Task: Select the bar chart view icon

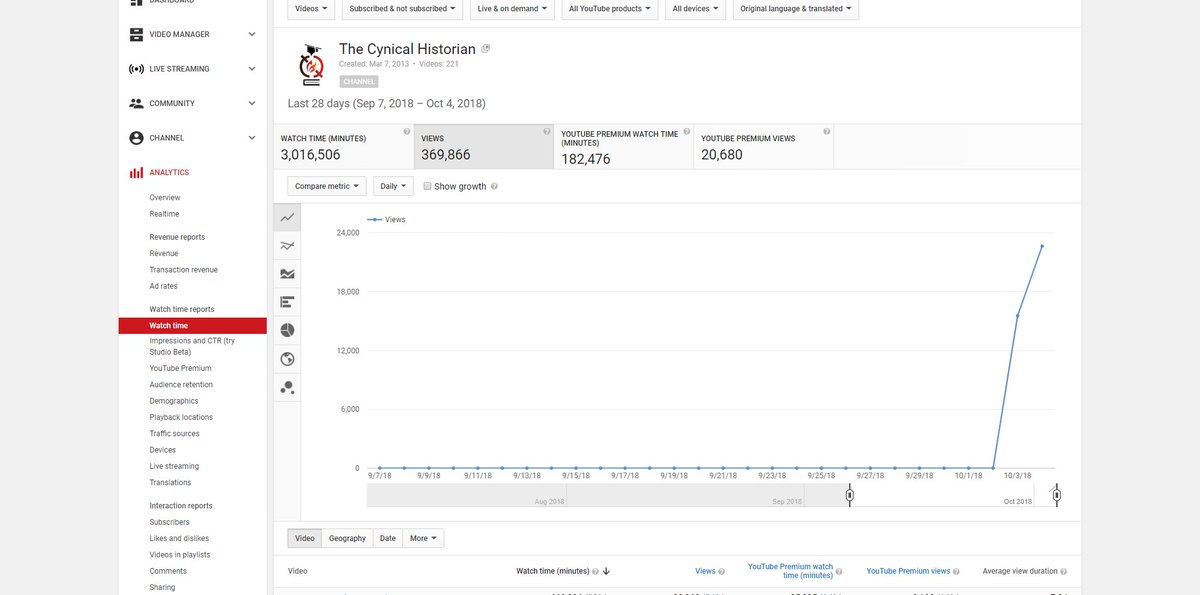Action: (x=288, y=301)
